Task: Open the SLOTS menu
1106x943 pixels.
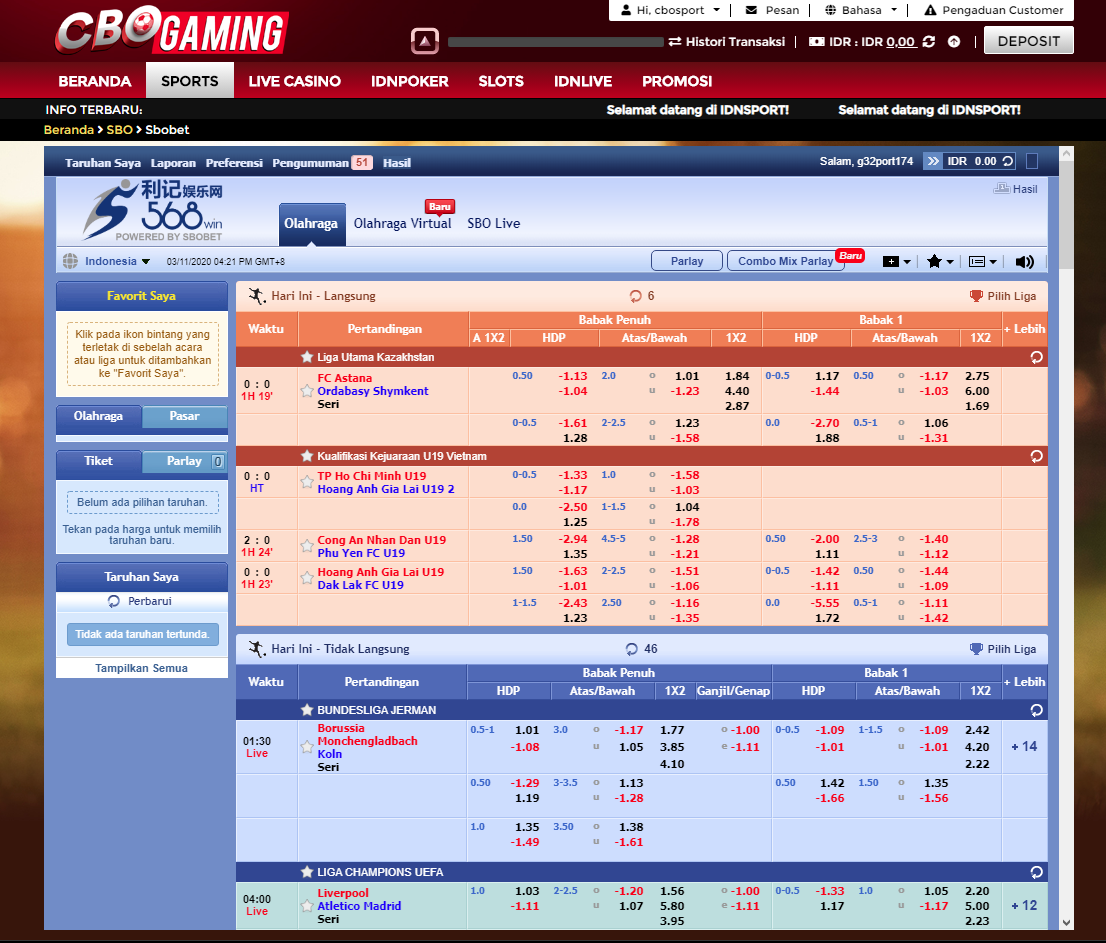Action: [501, 81]
